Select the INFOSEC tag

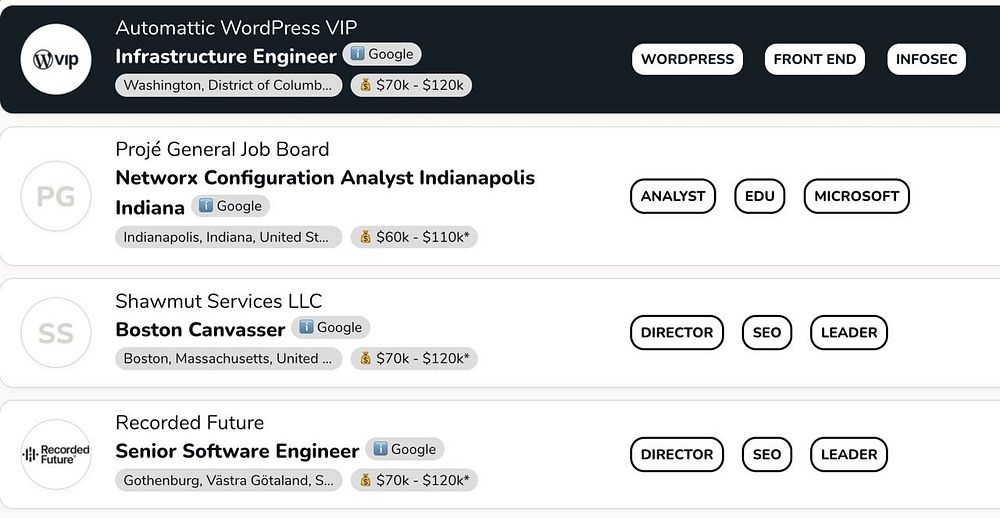(x=926, y=59)
